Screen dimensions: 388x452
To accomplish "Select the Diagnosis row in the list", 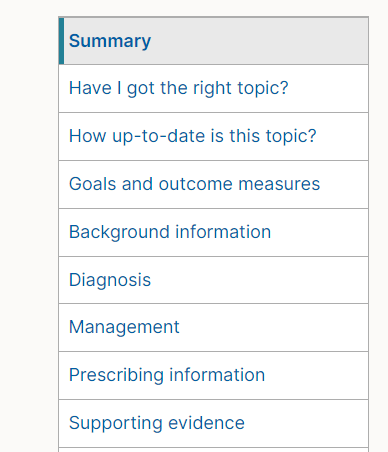I will pos(214,280).
